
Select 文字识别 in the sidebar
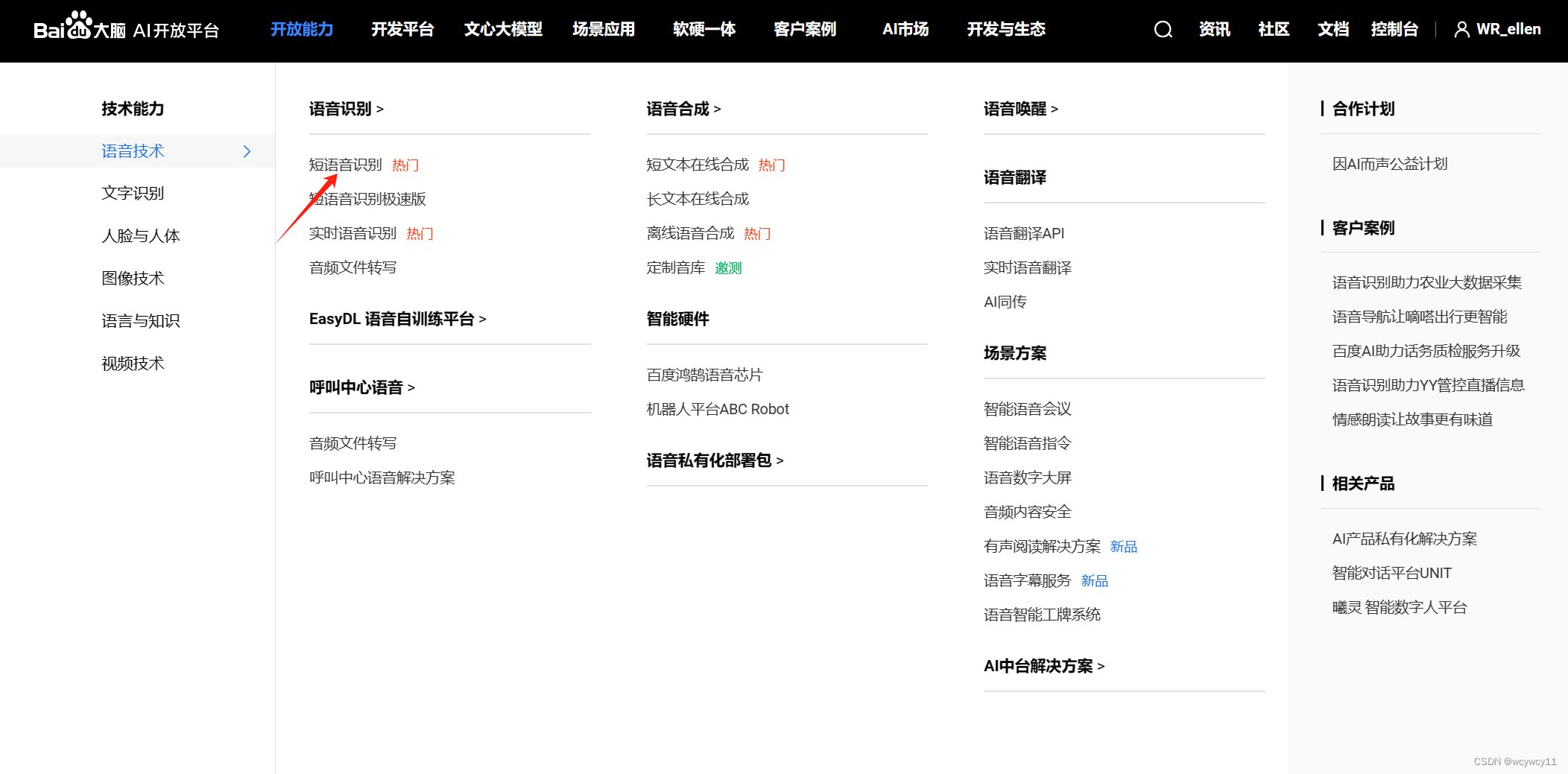[133, 194]
